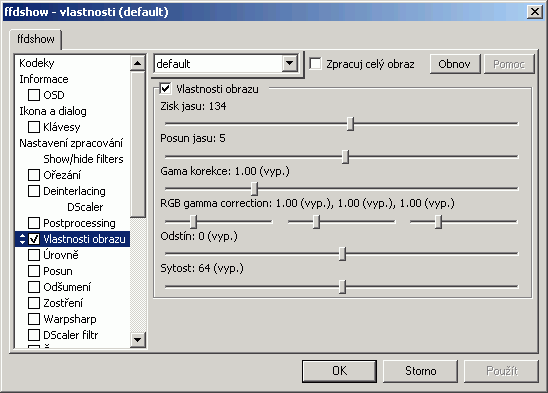The width and height of the screenshot is (548, 393).
Task: Select Show/hide filters entry
Action: click(83, 159)
